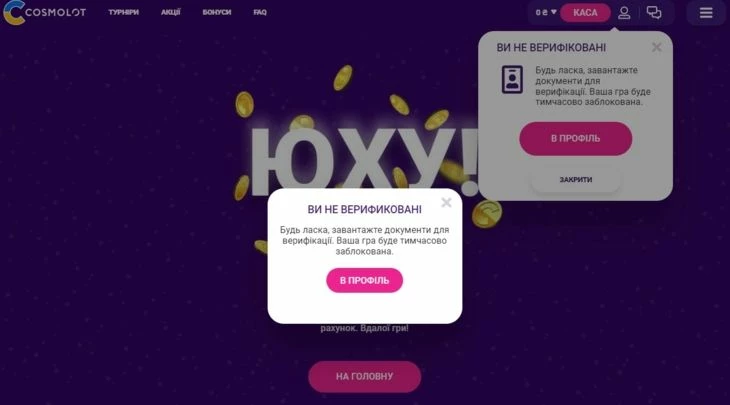Click the Cosmolot logo
Screen dimensions: 730x405
click(x=44, y=13)
